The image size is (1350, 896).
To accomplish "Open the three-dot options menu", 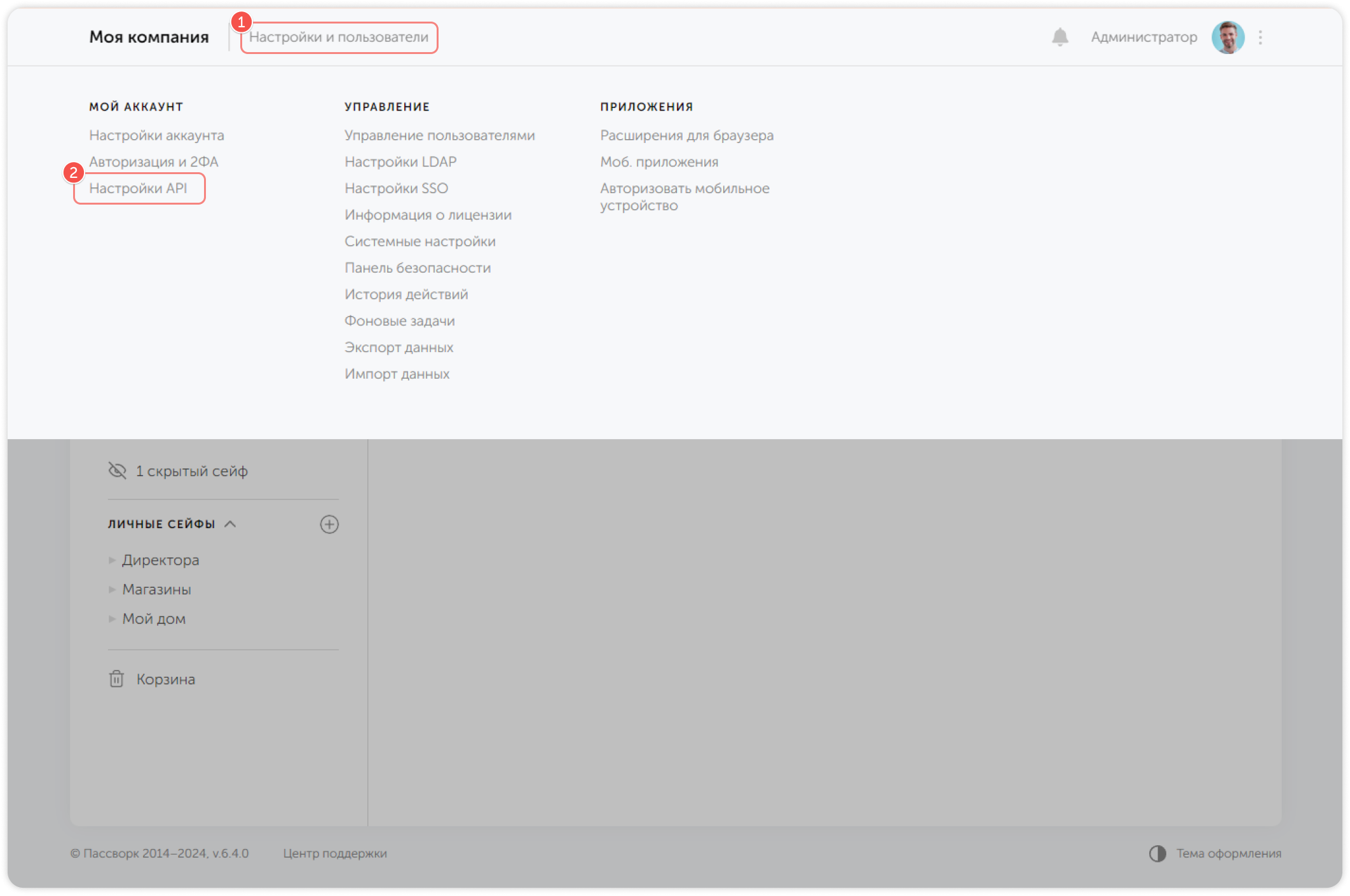I will pos(1262,37).
